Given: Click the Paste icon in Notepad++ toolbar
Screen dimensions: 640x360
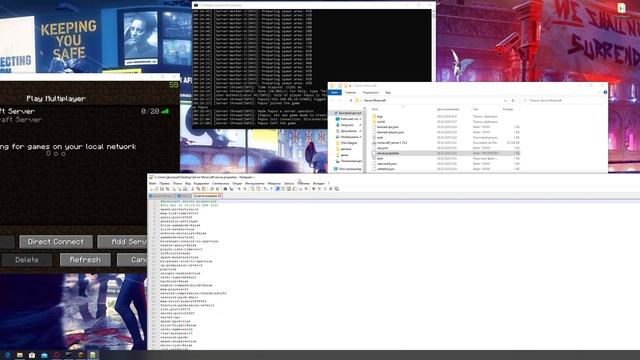Looking at the screenshot, I should coord(203,189).
